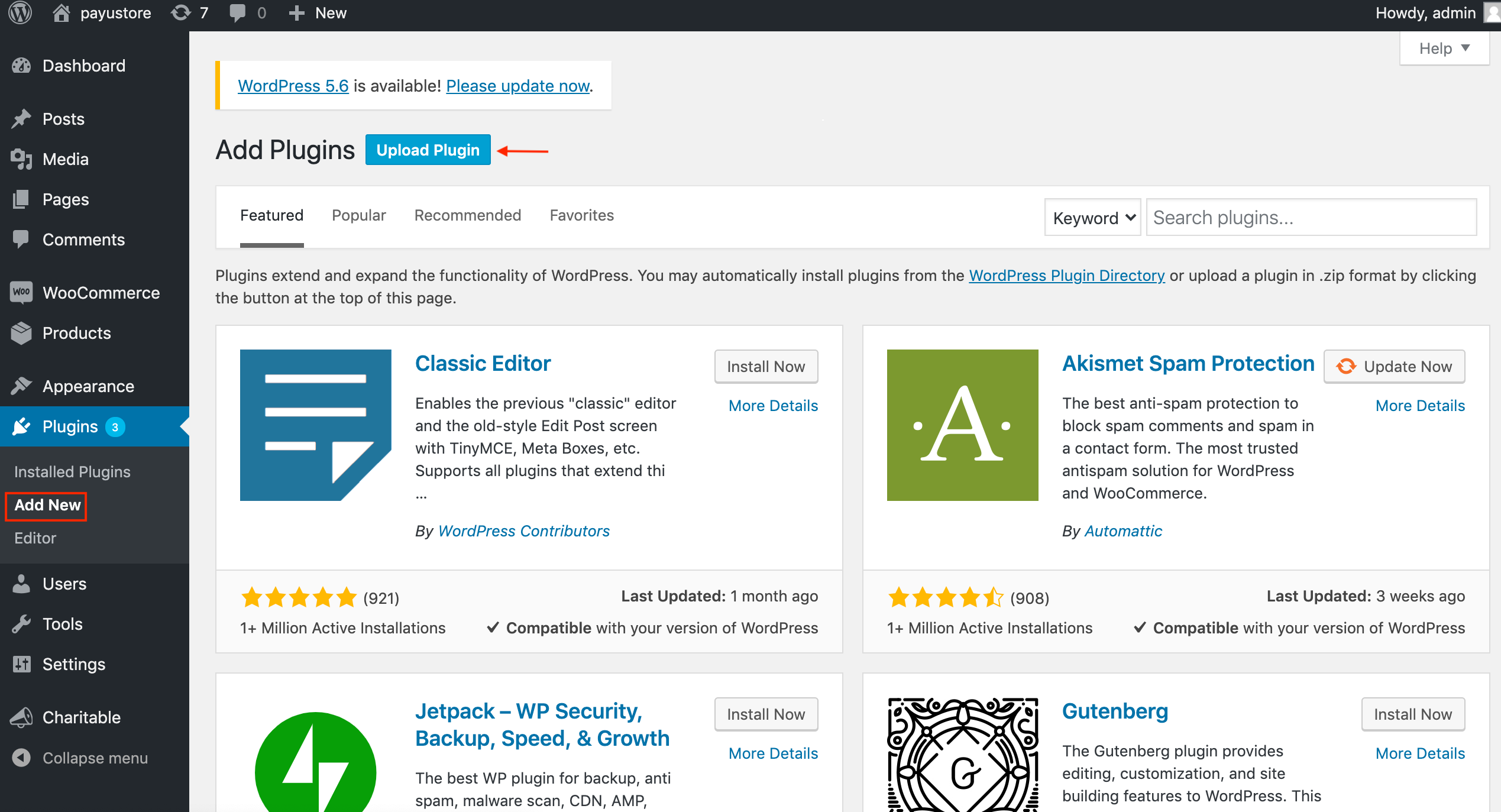Click the Media icon in the sidebar
1501x812 pixels.
pos(21,159)
